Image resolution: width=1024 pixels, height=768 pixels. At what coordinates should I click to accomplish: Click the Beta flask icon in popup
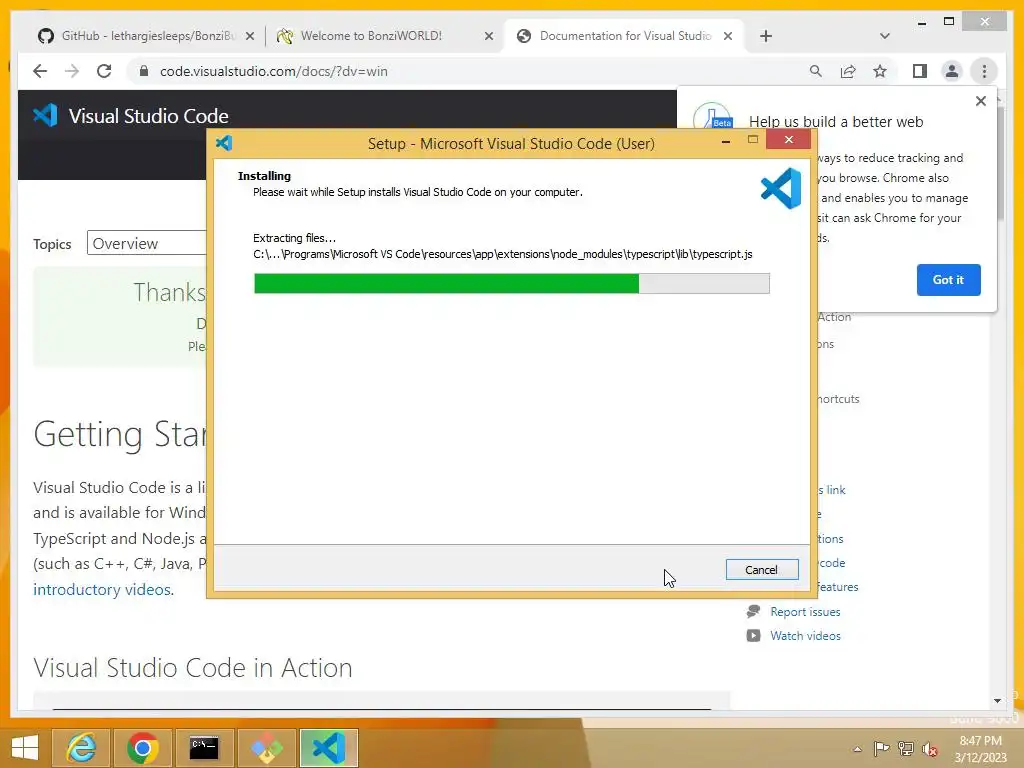pyautogui.click(x=712, y=116)
